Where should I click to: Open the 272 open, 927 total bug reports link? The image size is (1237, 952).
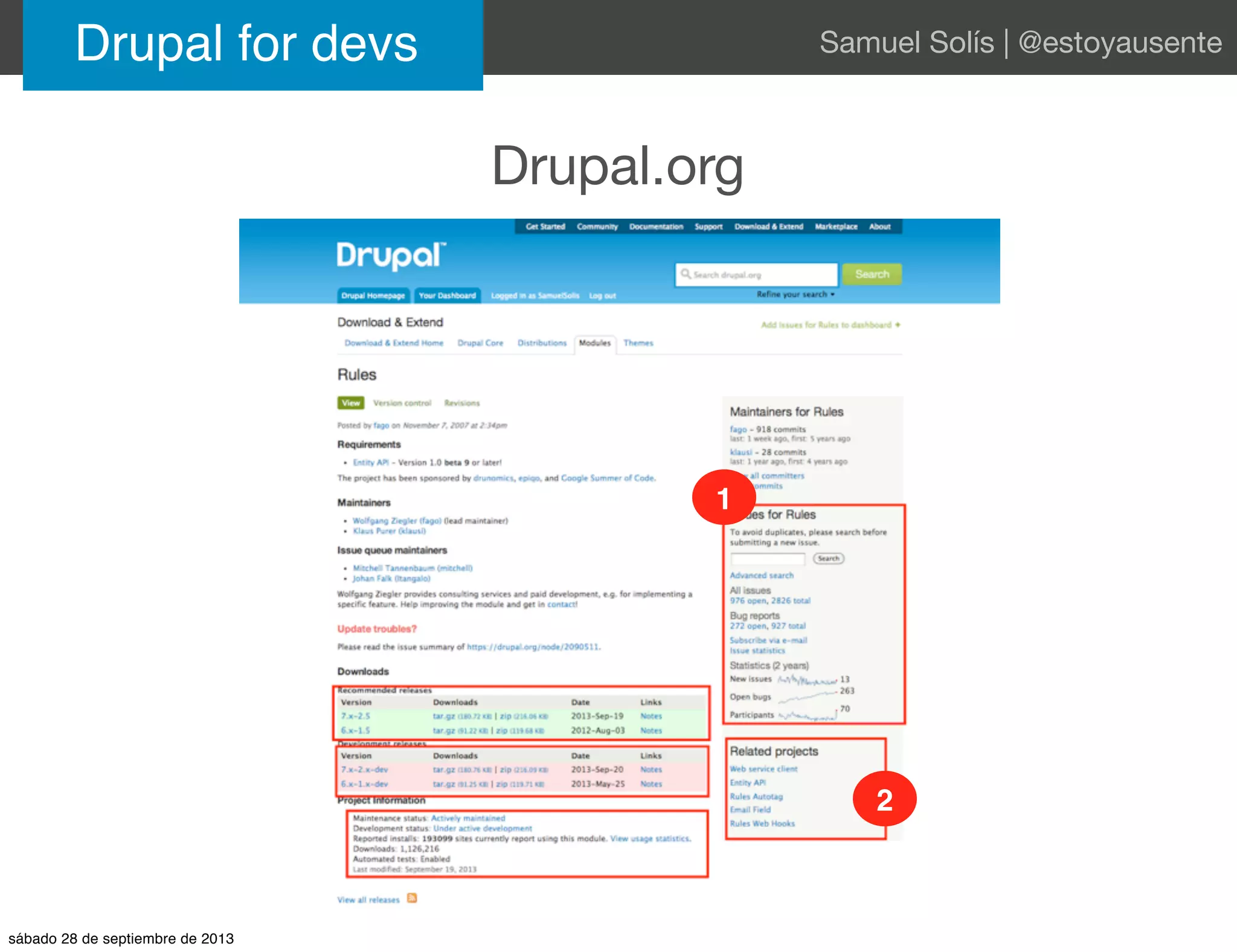[768, 626]
